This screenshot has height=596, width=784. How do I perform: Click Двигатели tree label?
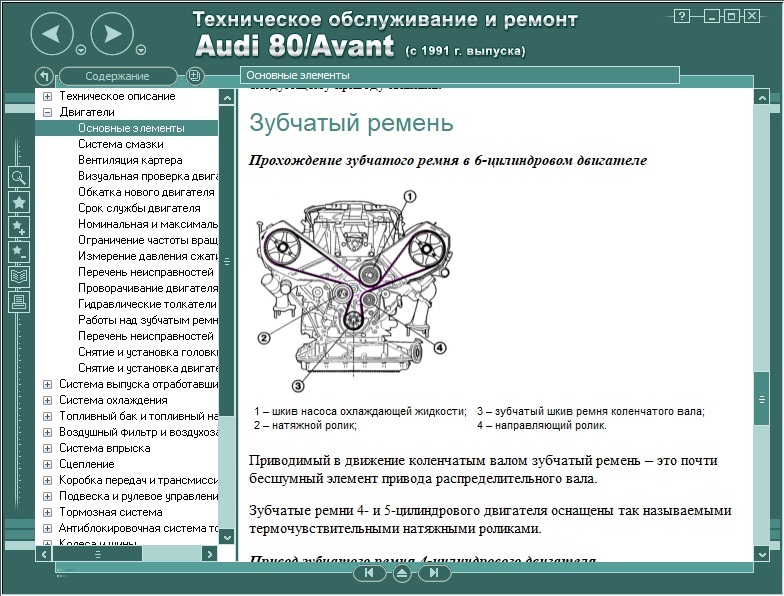(x=87, y=112)
